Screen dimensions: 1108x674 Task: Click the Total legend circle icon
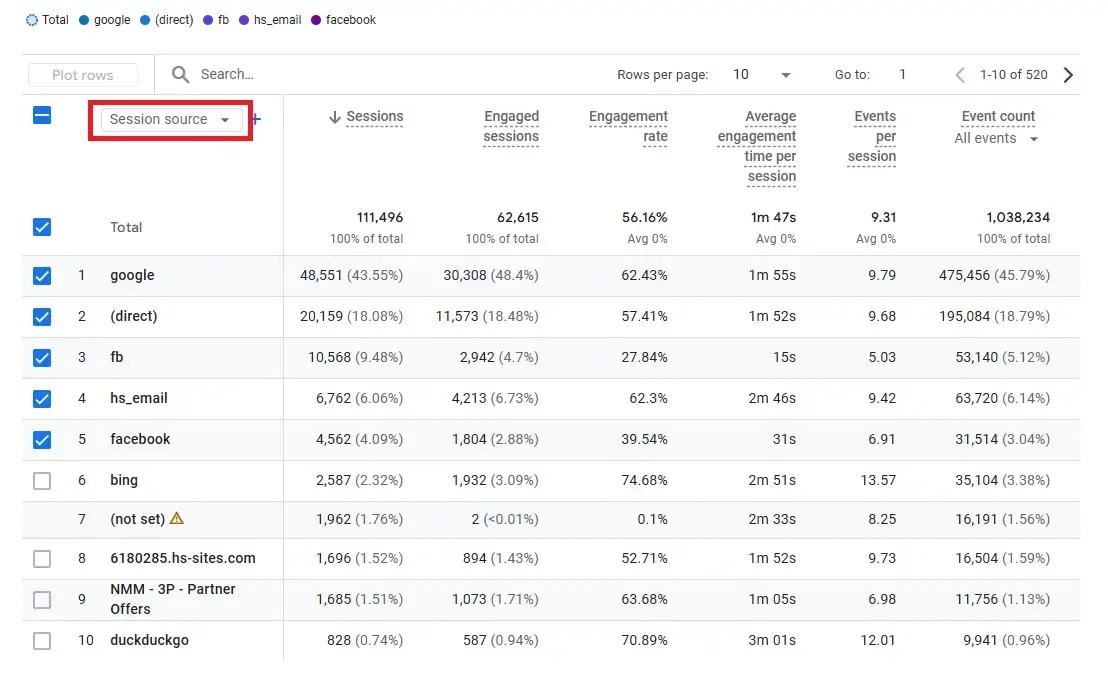click(x=32, y=20)
